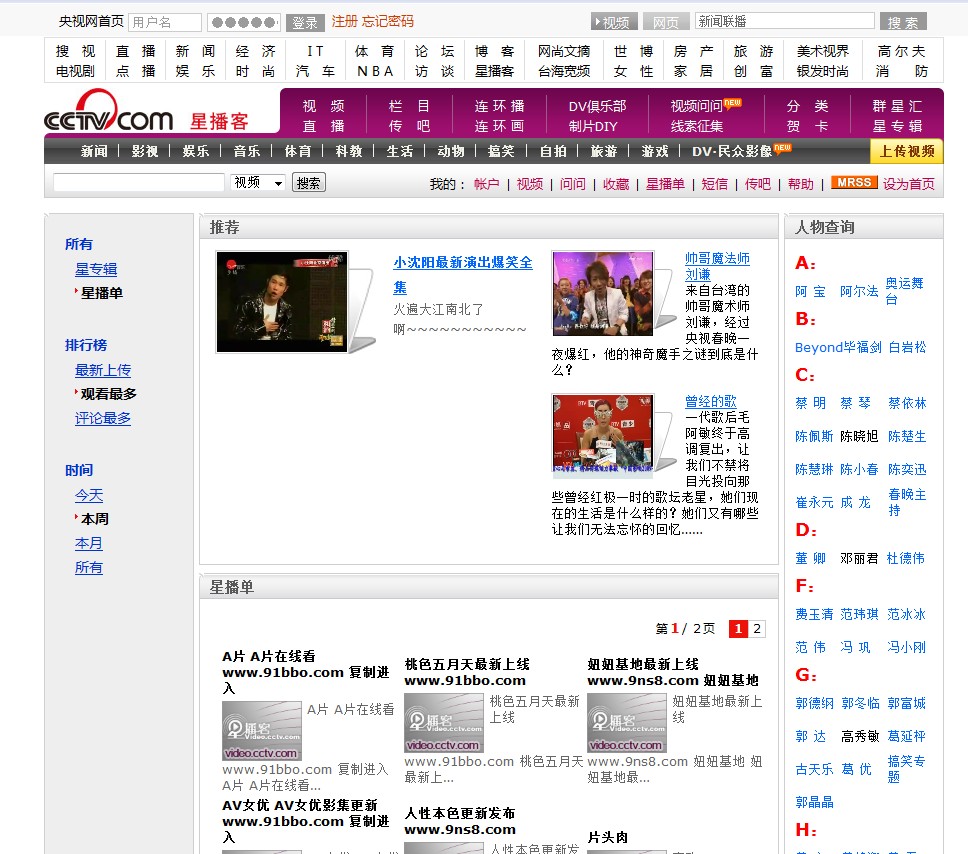
Task: Open 高尔夫 in top site navigation
Action: coord(901,51)
